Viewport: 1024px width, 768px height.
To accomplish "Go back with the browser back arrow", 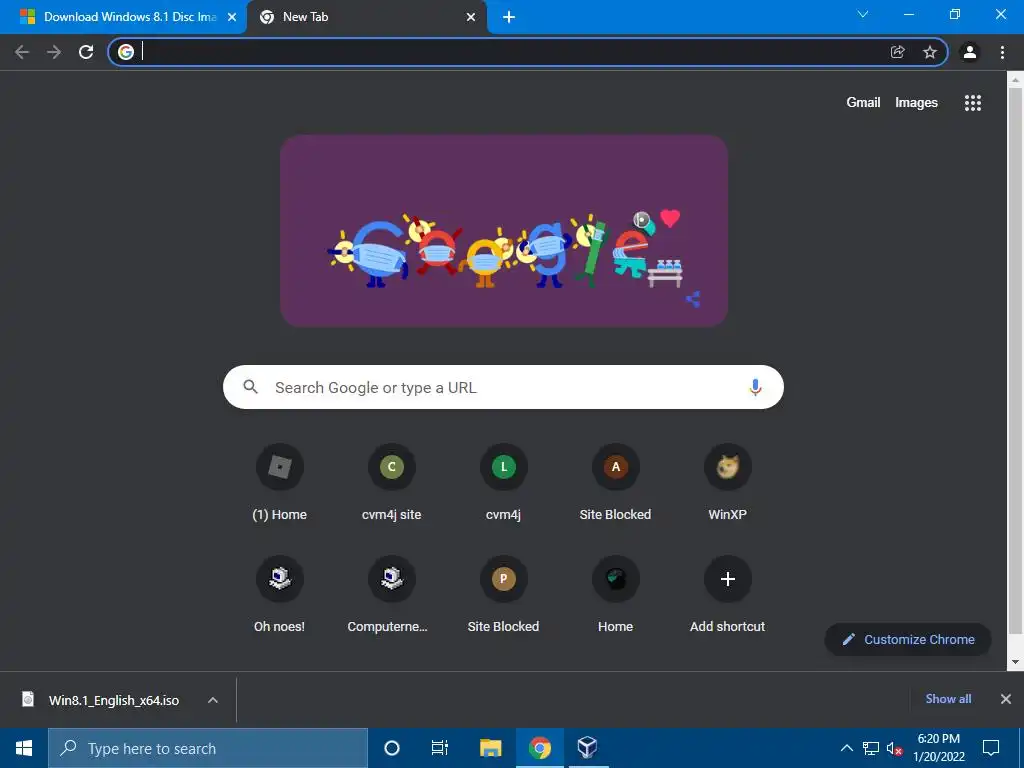I will coord(22,52).
